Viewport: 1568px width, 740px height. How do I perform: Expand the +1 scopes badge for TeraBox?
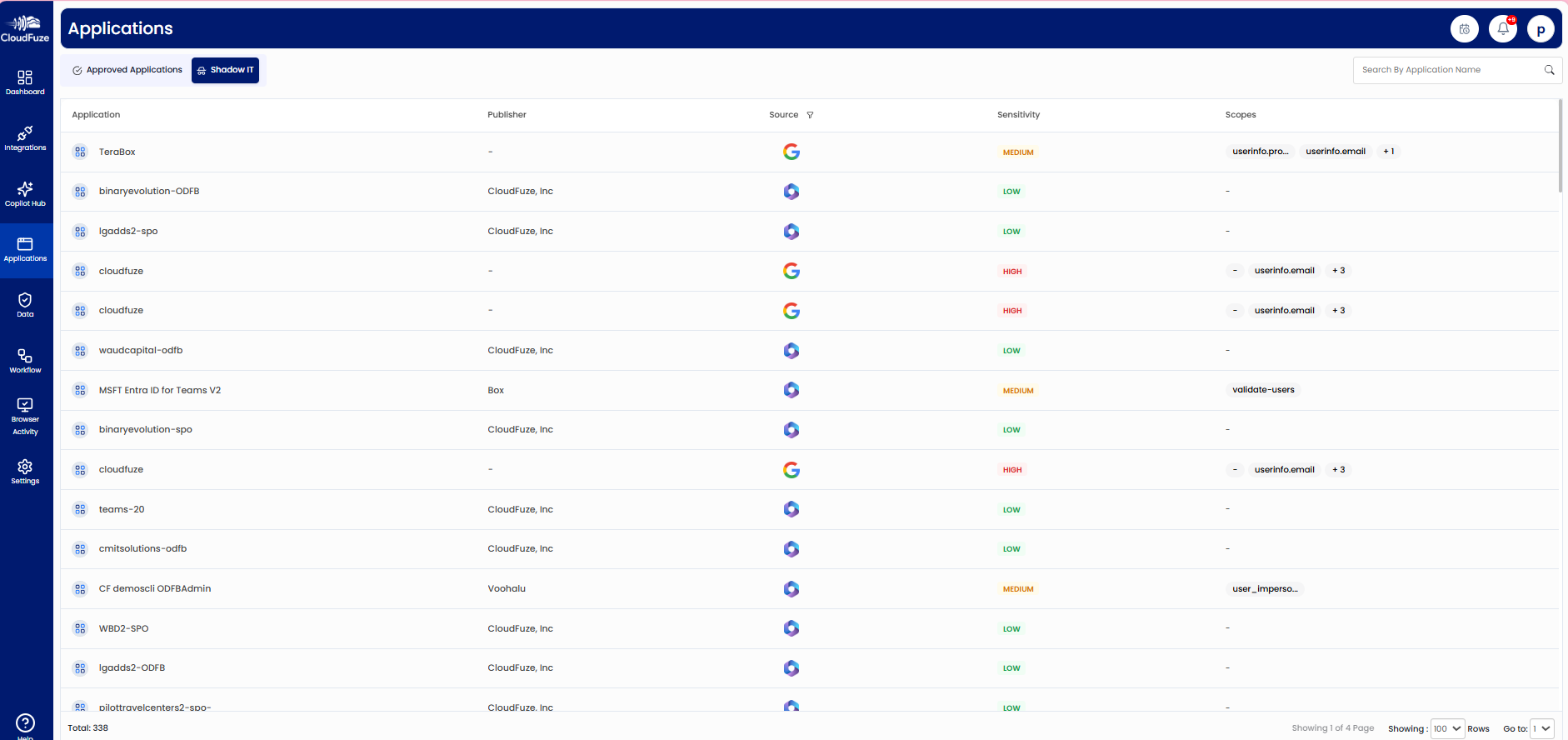[1388, 152]
